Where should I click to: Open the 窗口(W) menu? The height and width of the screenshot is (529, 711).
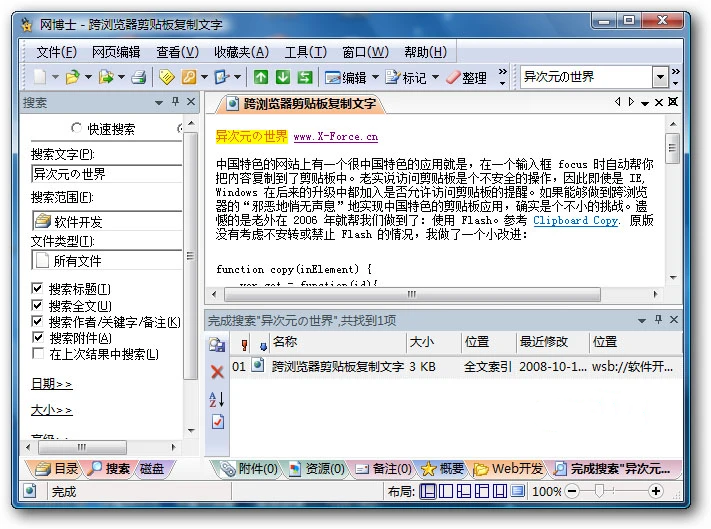click(x=365, y=52)
